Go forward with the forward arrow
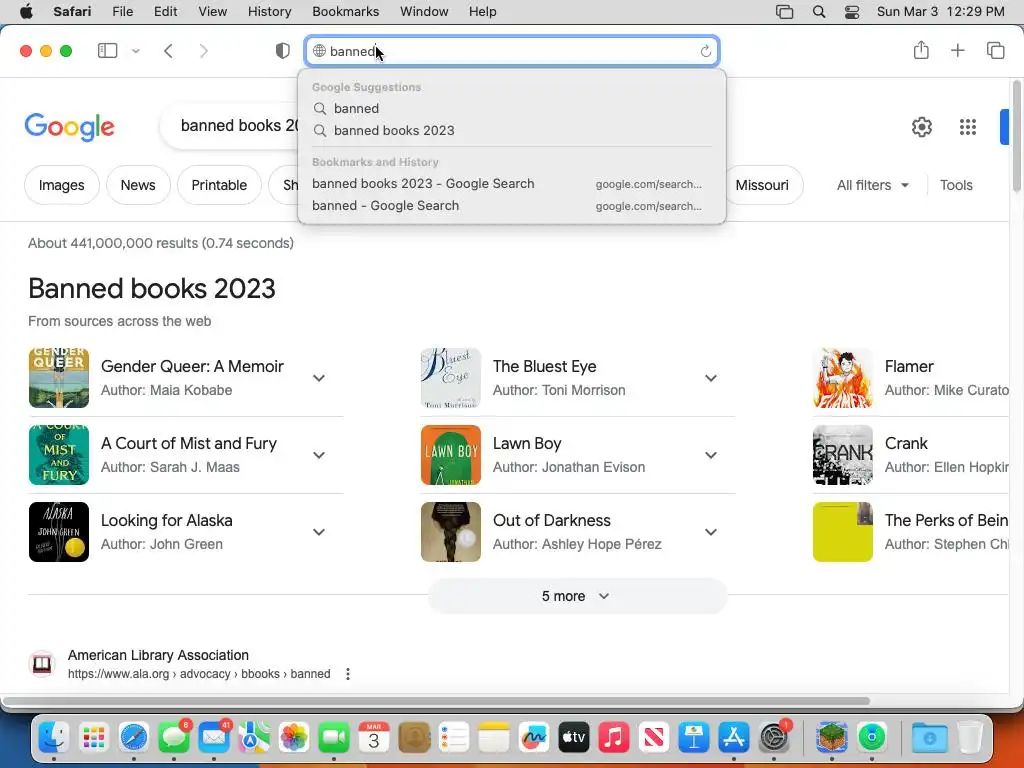The width and height of the screenshot is (1024, 768). (x=204, y=51)
